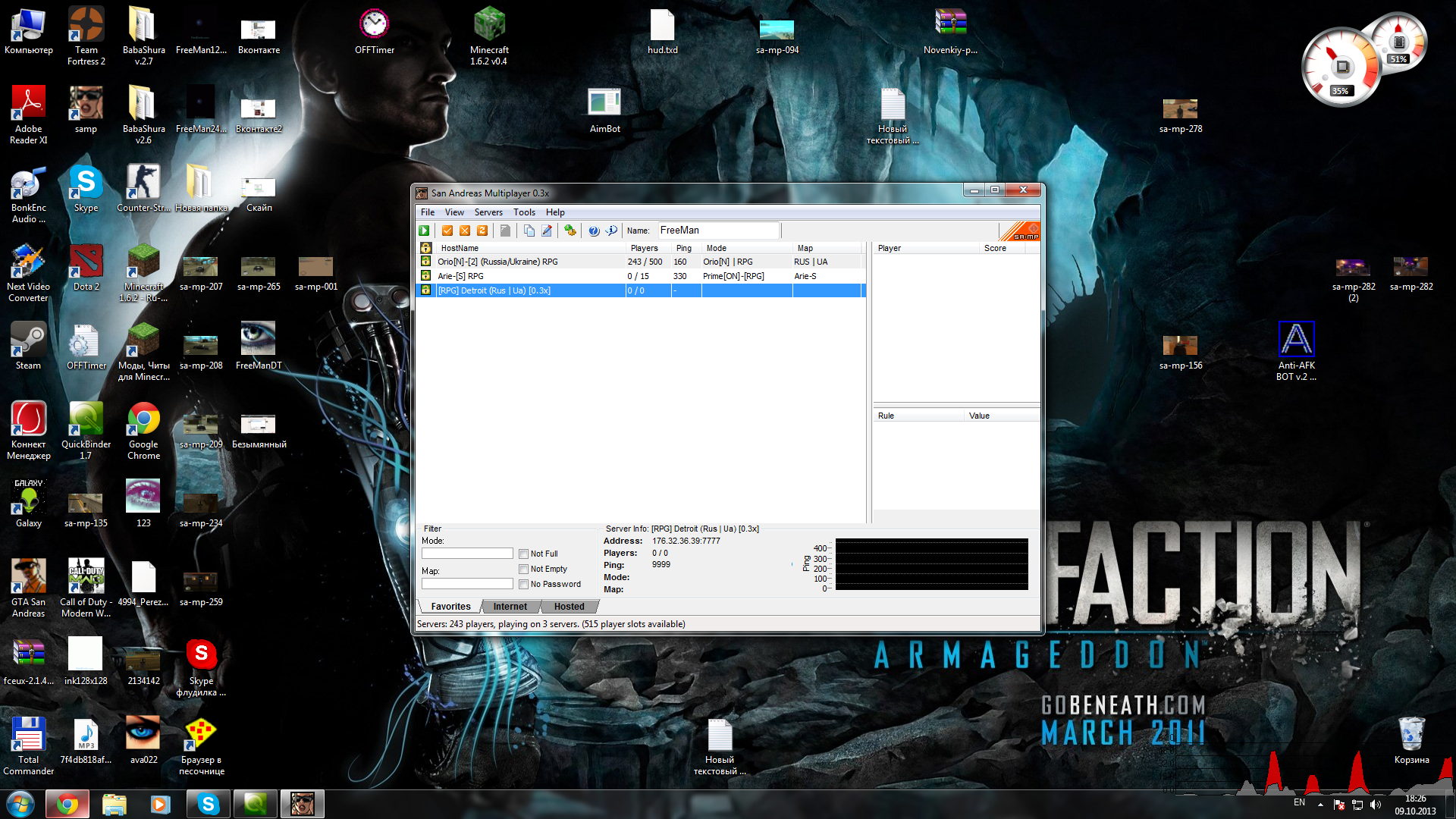Switch to the Internet tab

click(510, 607)
